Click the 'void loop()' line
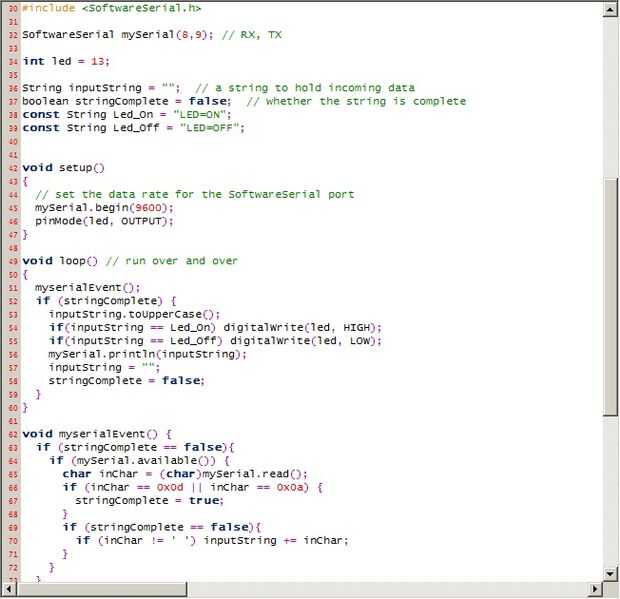 pos(130,261)
